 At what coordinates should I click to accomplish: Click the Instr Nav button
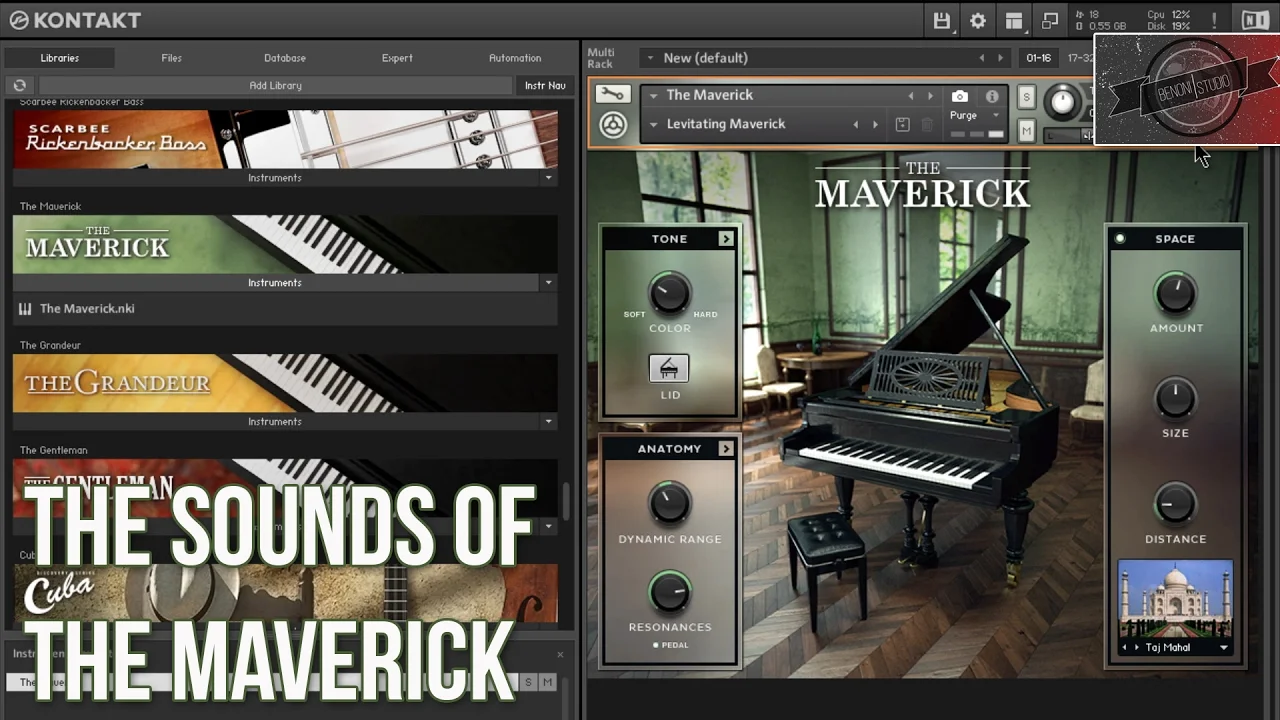(x=545, y=86)
